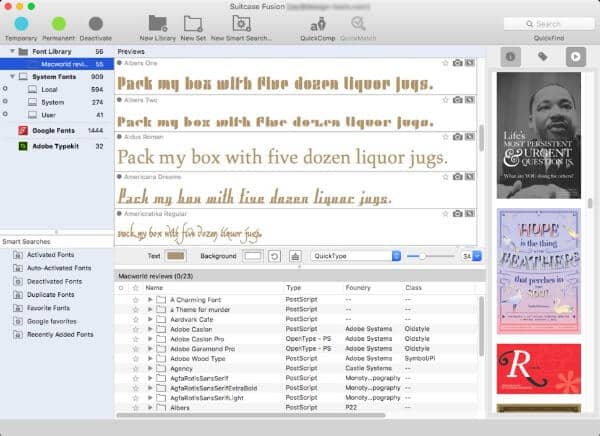Toggle favorite star for A Charming Font
The width and height of the screenshot is (600, 436).
[x=135, y=300]
